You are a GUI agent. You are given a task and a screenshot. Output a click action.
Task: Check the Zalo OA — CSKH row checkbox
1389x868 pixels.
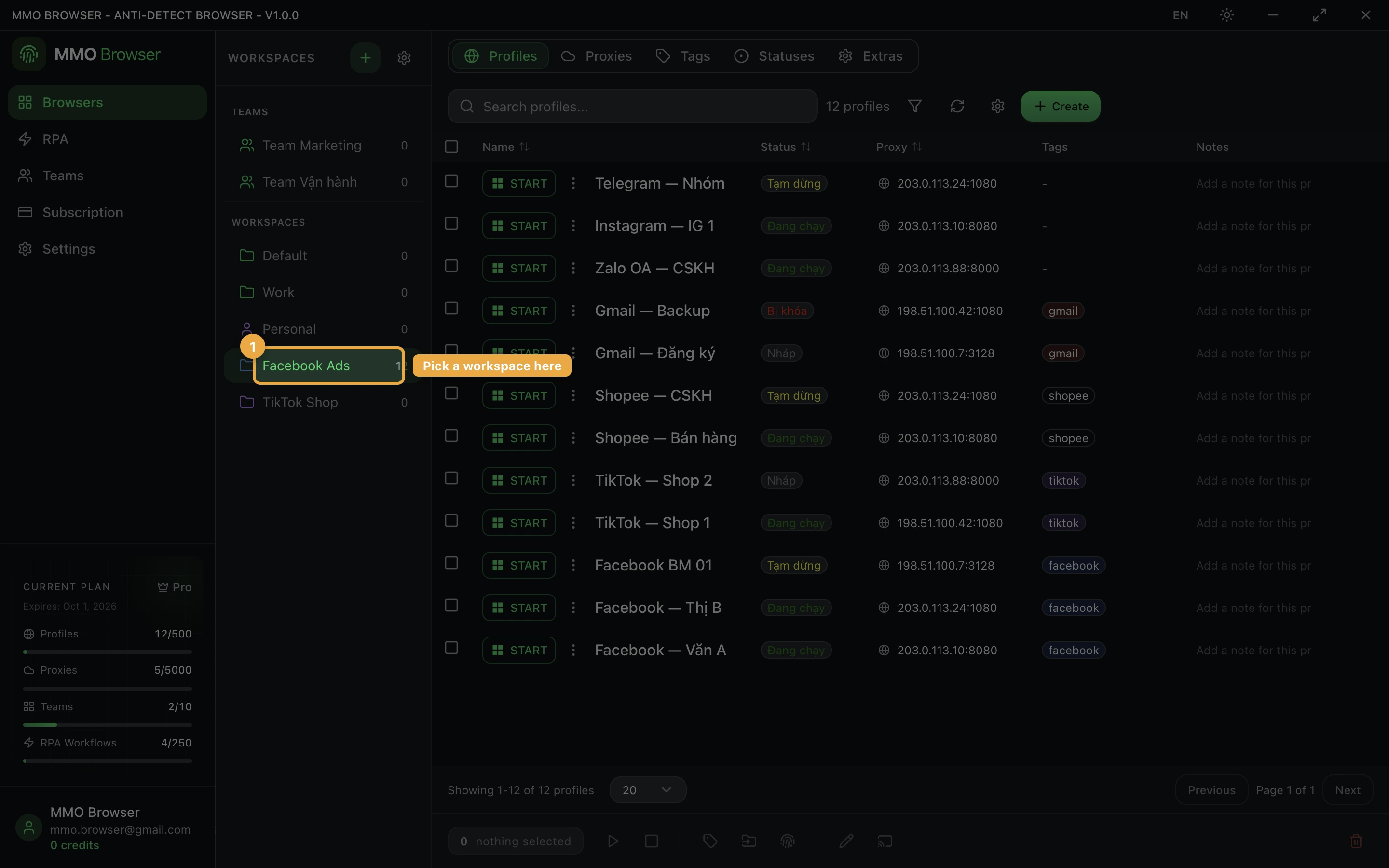click(x=452, y=266)
